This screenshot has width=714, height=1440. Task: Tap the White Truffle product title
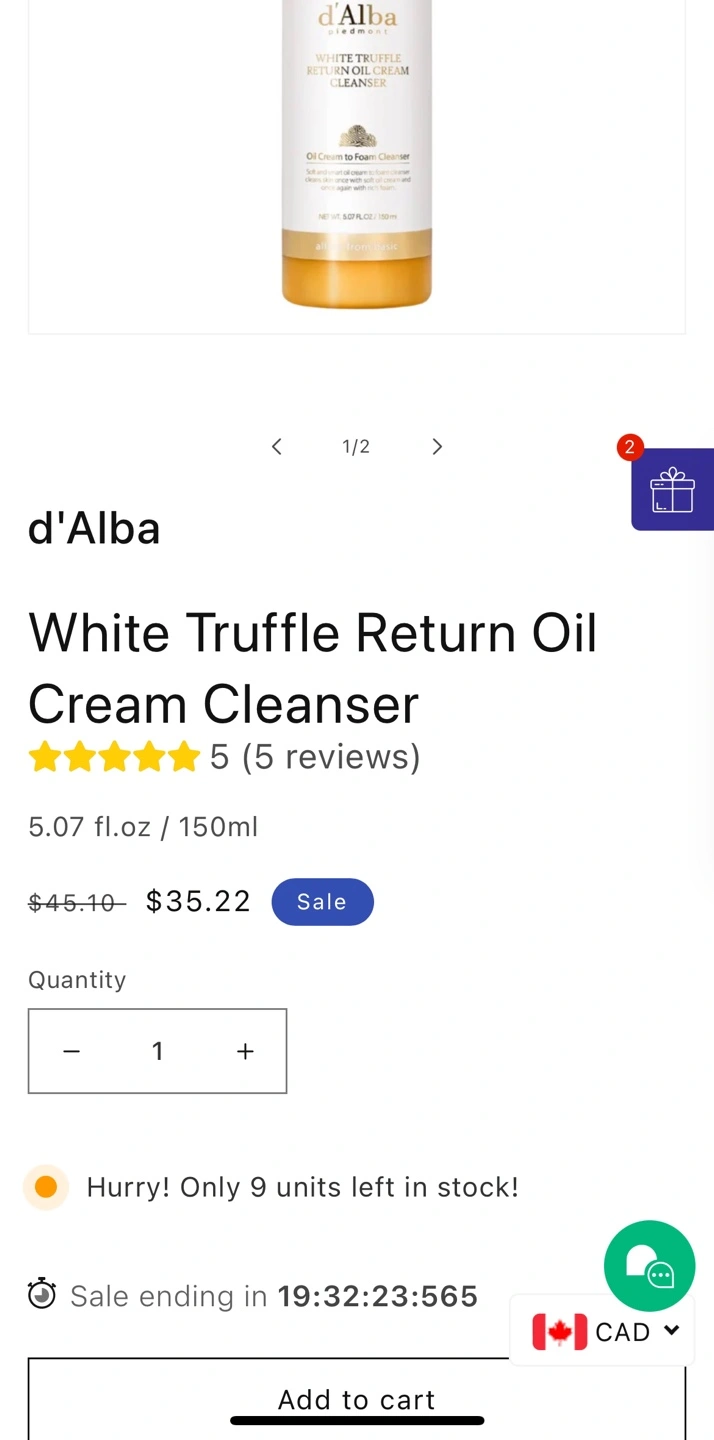[313, 668]
